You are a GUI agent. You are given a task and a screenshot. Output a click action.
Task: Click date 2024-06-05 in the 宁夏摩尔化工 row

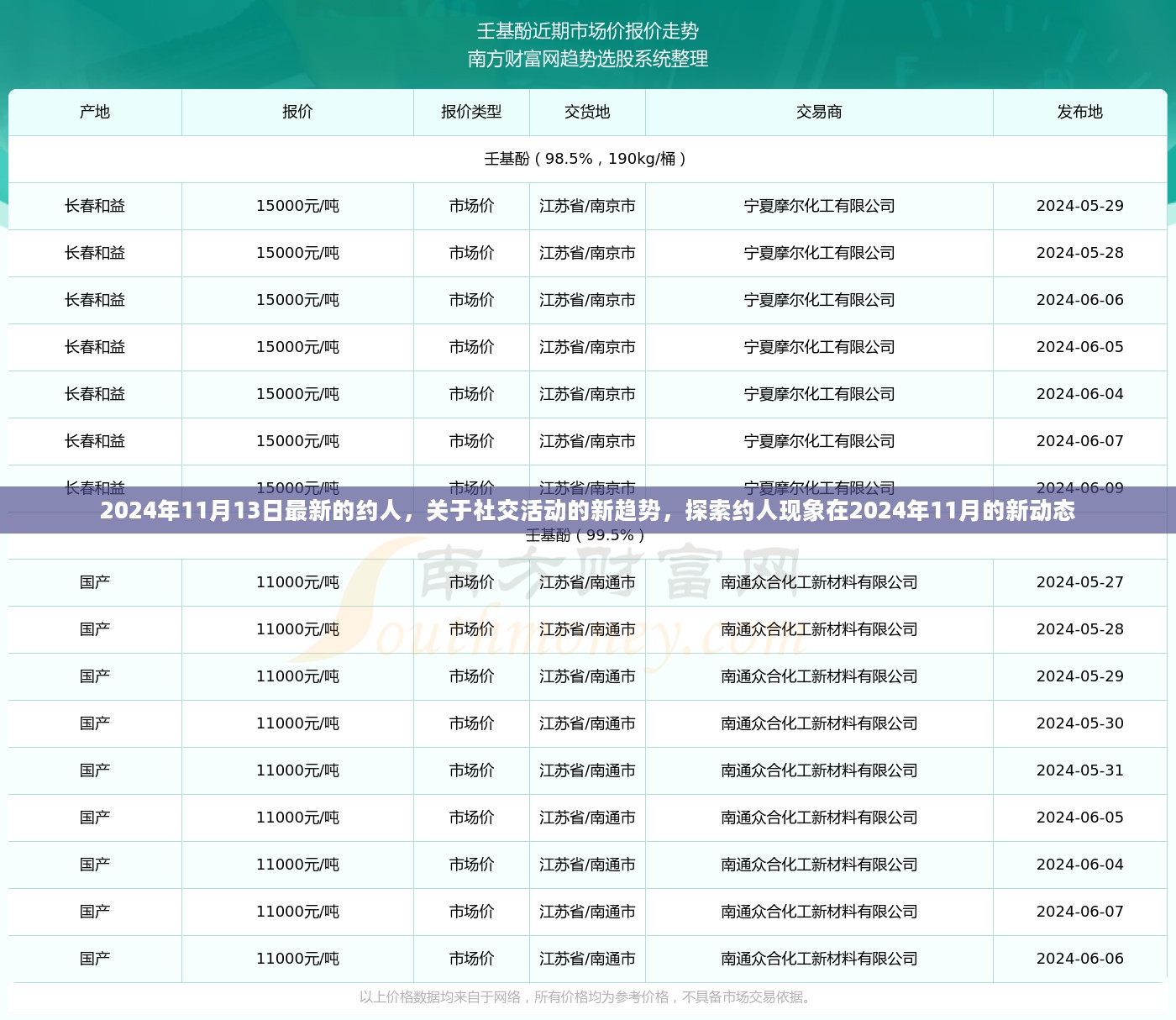(1079, 347)
